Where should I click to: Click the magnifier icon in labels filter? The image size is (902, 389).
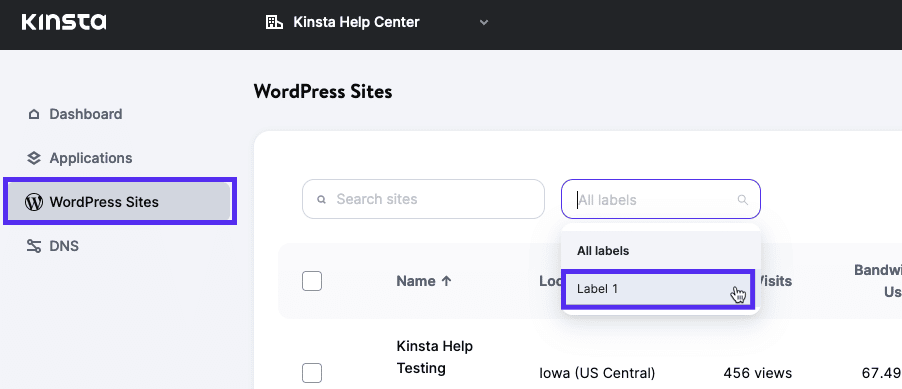pyautogui.click(x=743, y=200)
